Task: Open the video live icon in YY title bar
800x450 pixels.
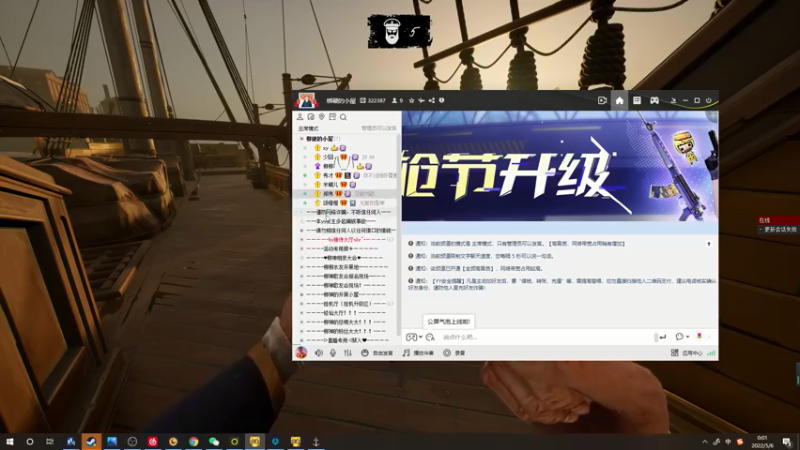Action: coord(602,101)
